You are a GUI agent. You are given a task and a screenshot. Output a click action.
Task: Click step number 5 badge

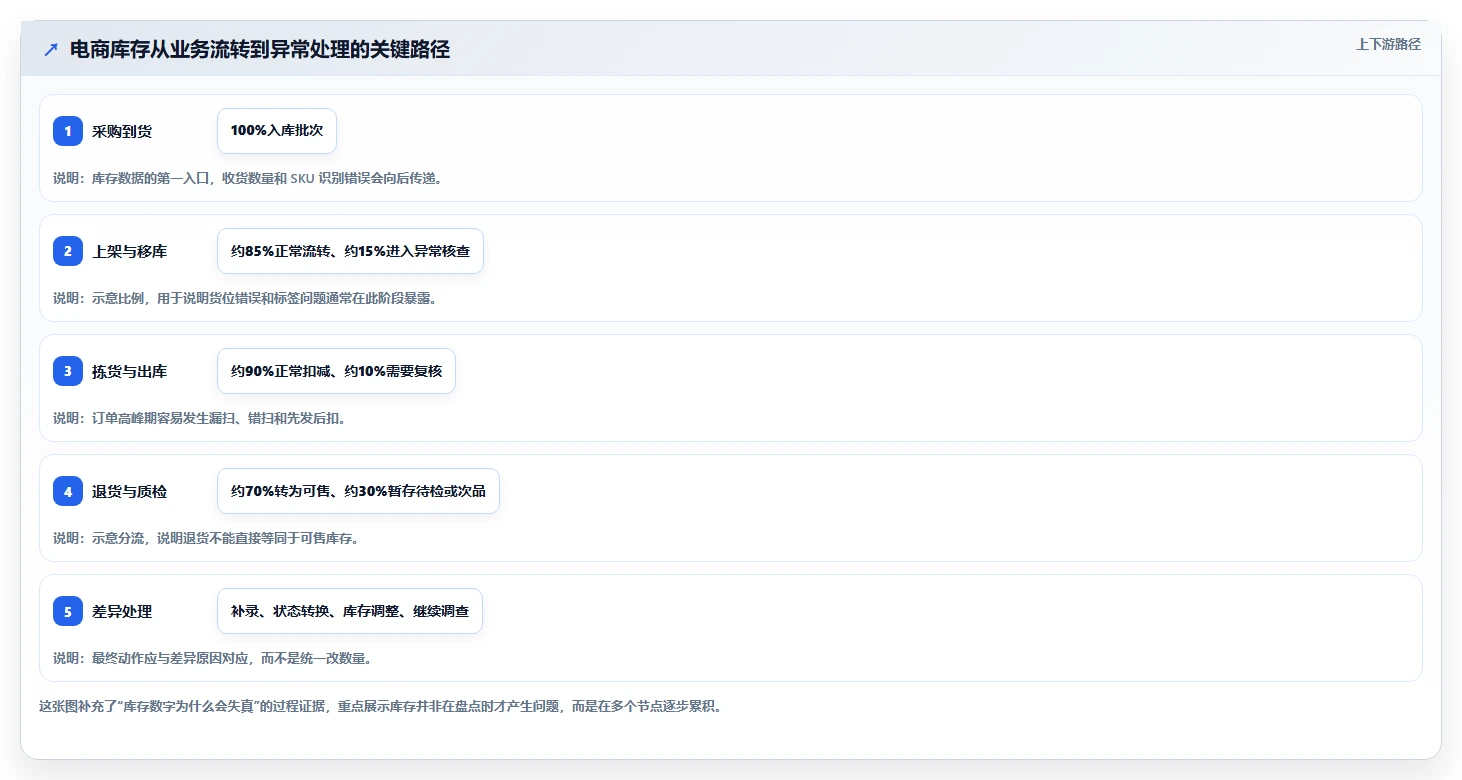click(68, 611)
